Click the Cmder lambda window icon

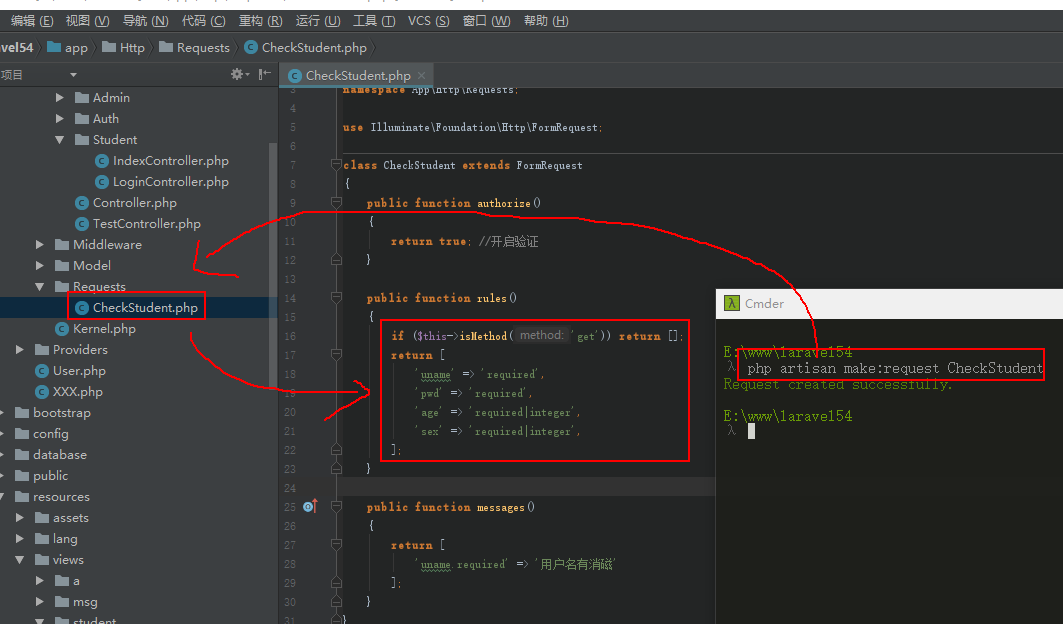(732, 304)
